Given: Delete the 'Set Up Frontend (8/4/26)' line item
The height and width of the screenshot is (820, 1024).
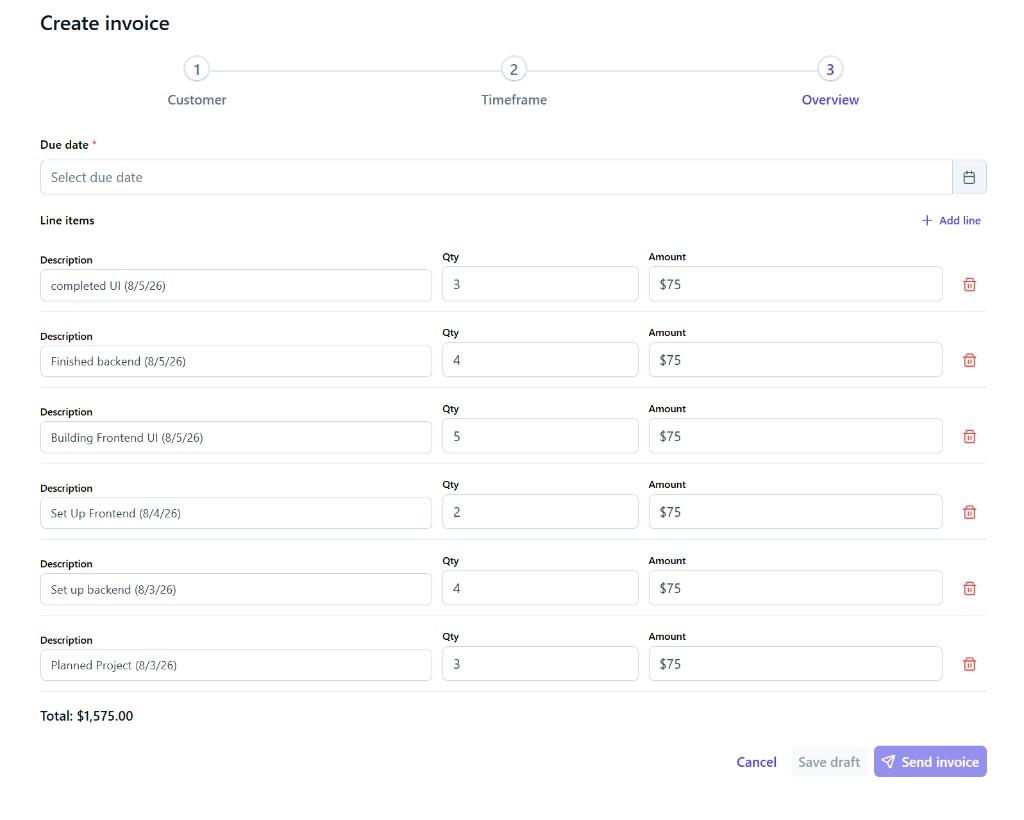Looking at the screenshot, I should coord(969,512).
